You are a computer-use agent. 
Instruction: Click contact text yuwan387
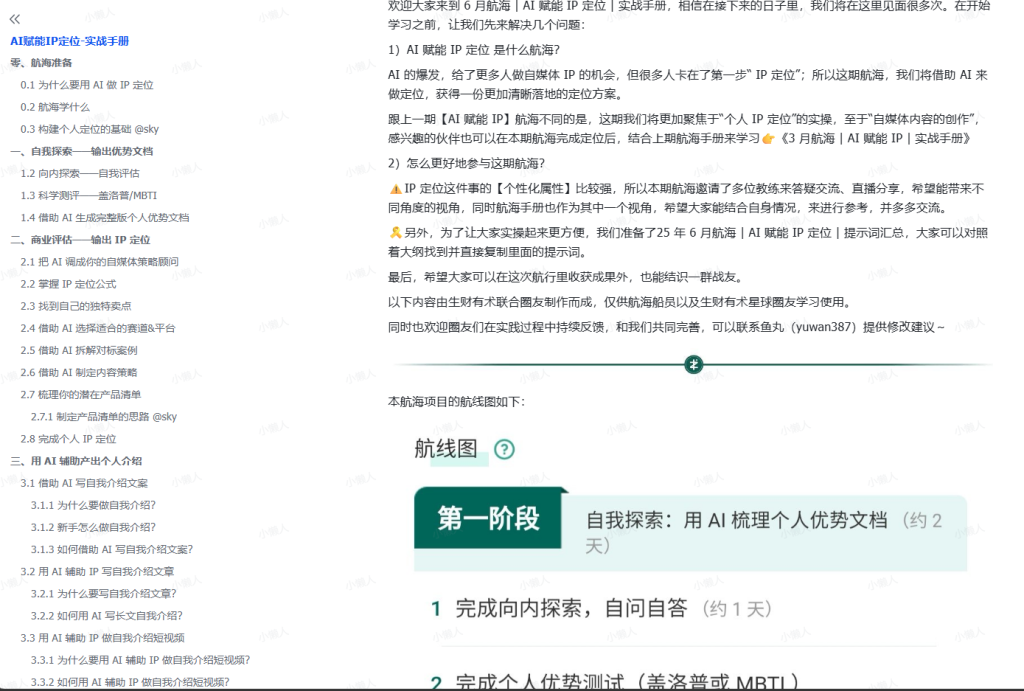822,327
